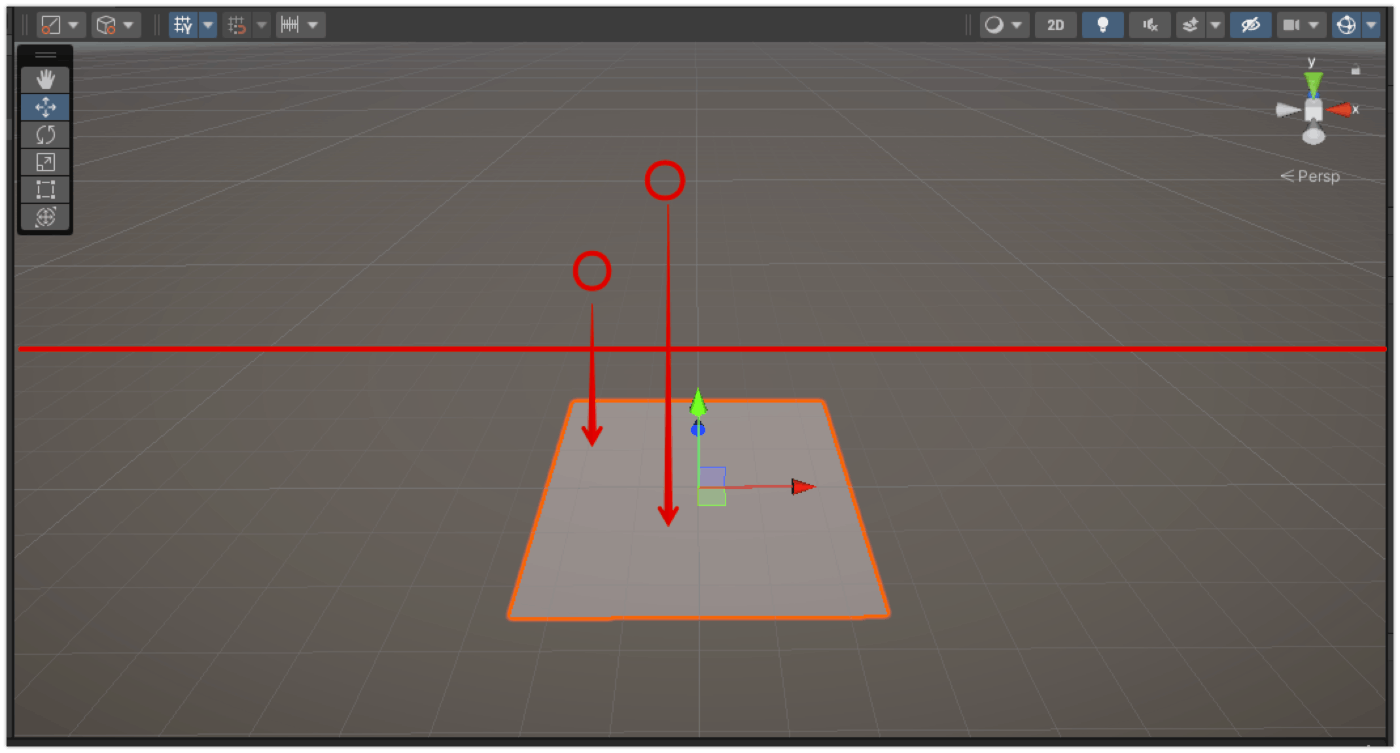Image resolution: width=1400 pixels, height=753 pixels.
Task: Select the Move tool
Action: 45,107
